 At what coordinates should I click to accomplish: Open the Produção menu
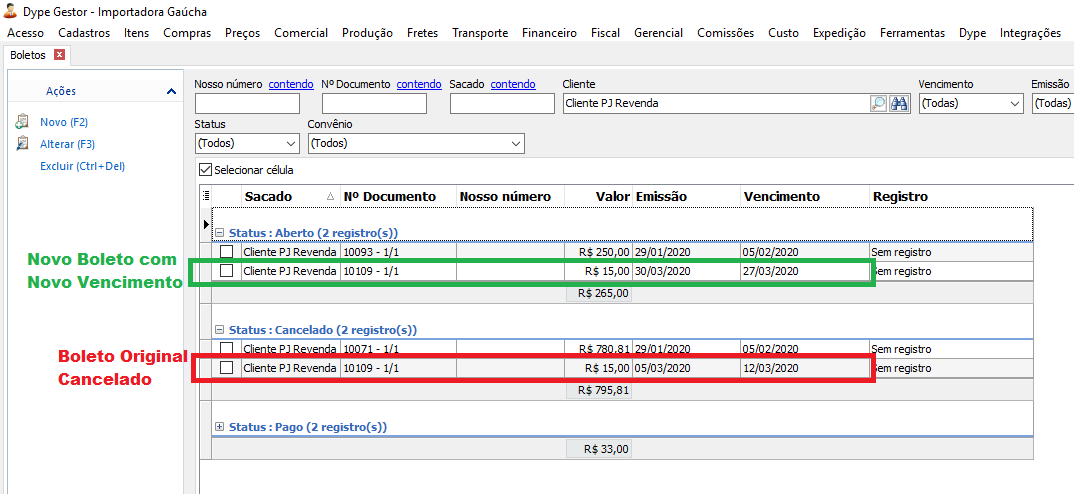point(367,33)
